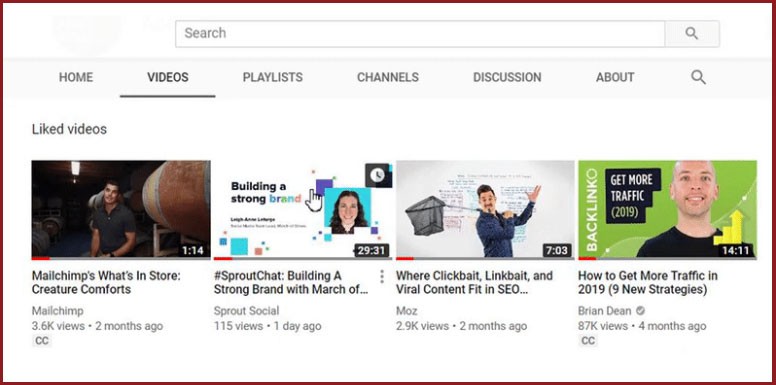Click verified badge beside Brian Dean

tap(640, 311)
